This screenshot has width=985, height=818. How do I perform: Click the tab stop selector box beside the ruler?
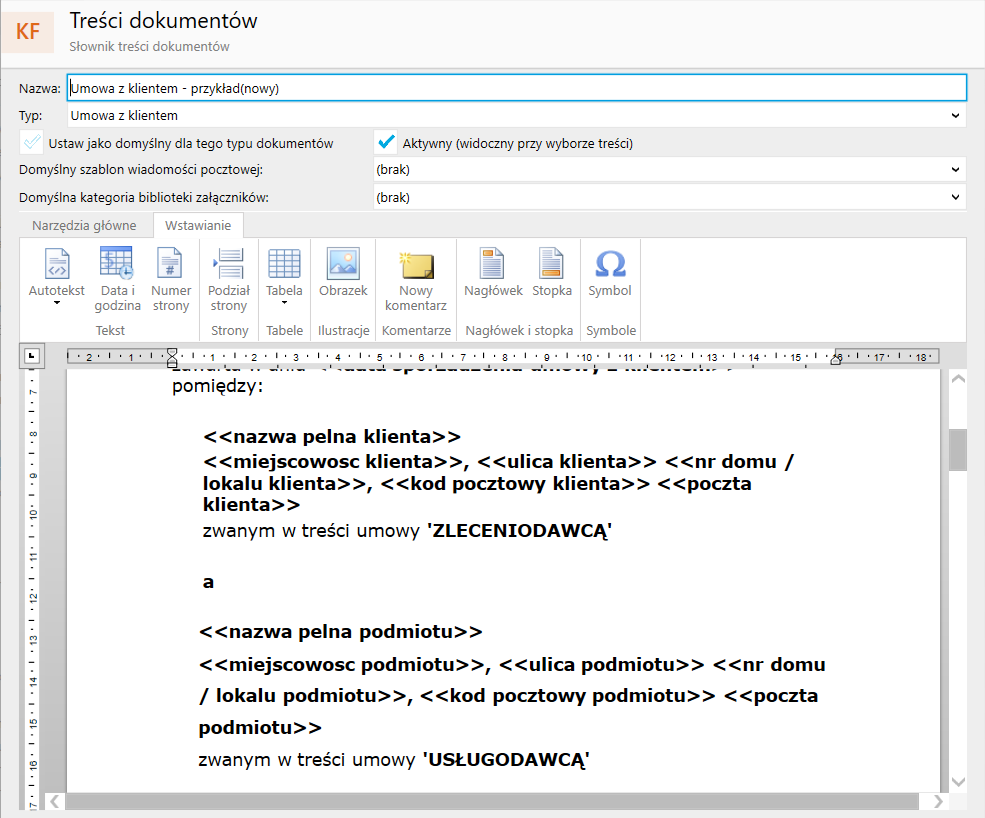click(x=31, y=356)
